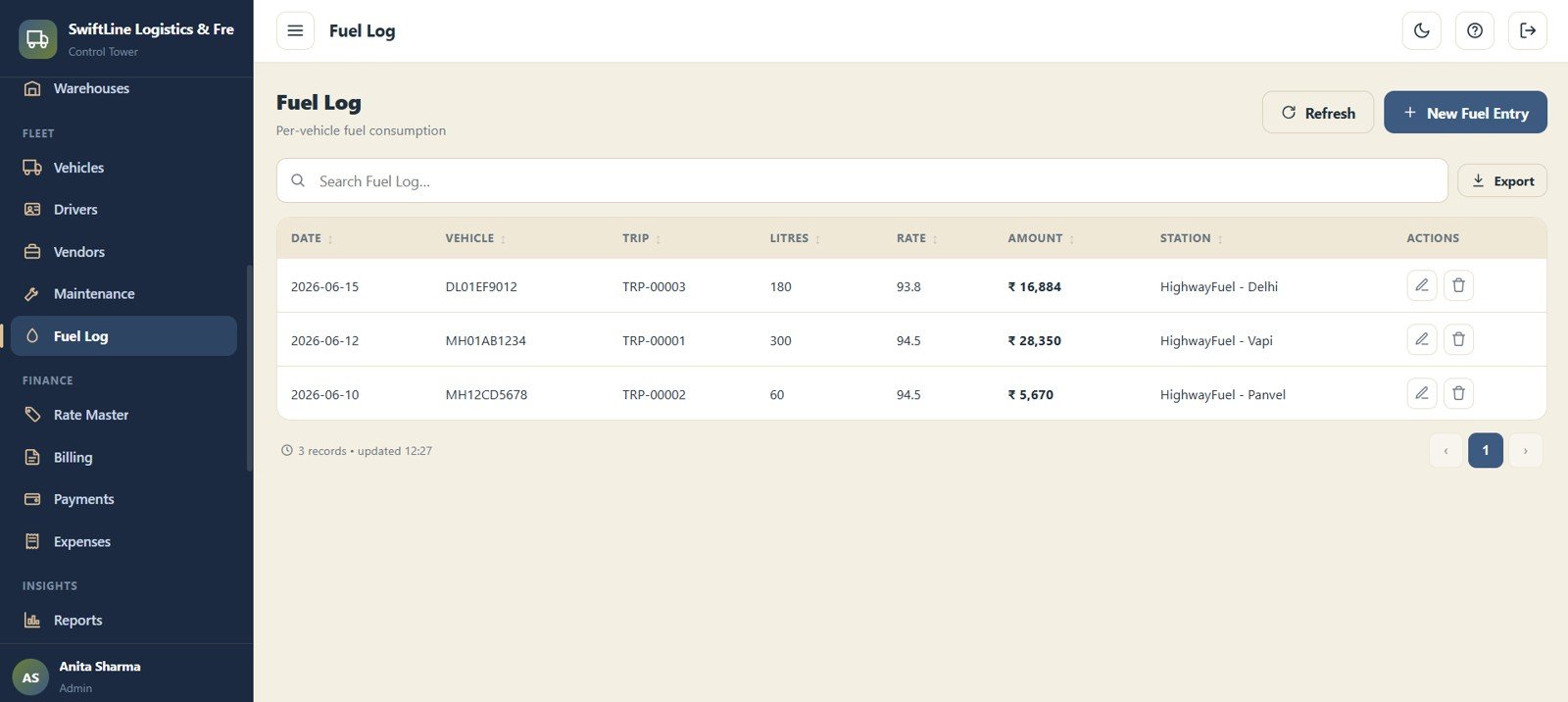Click trip TRP-00003 cell
The width and height of the screenshot is (1568, 702).
point(654,287)
